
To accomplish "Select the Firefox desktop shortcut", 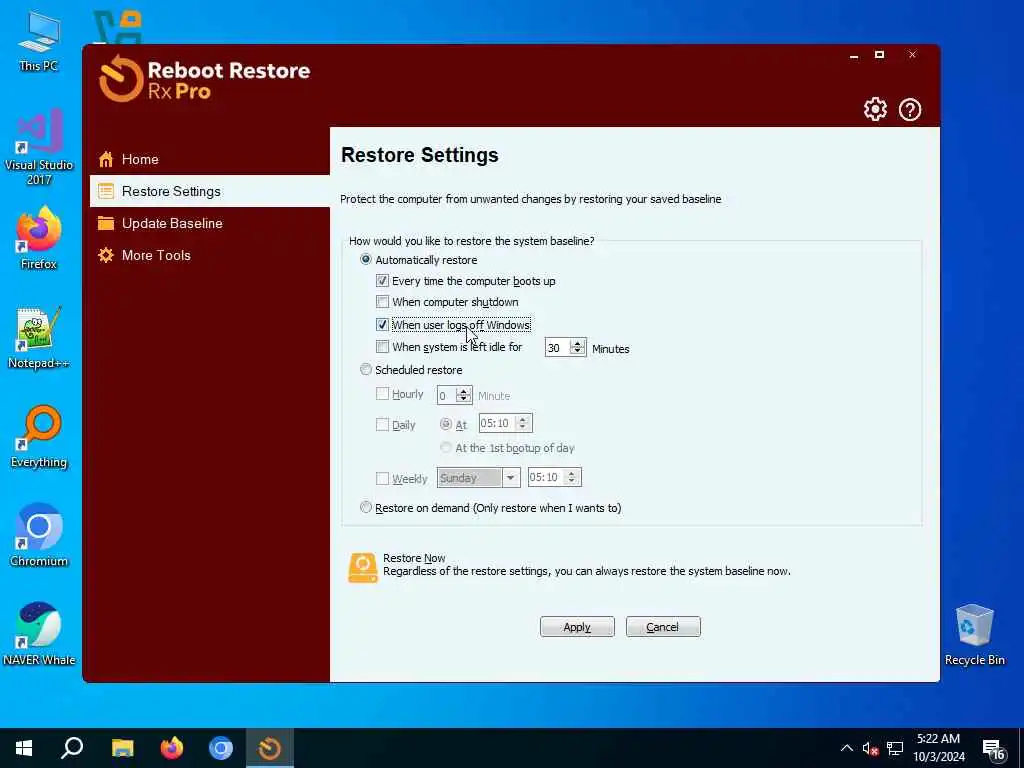I will point(39,238).
